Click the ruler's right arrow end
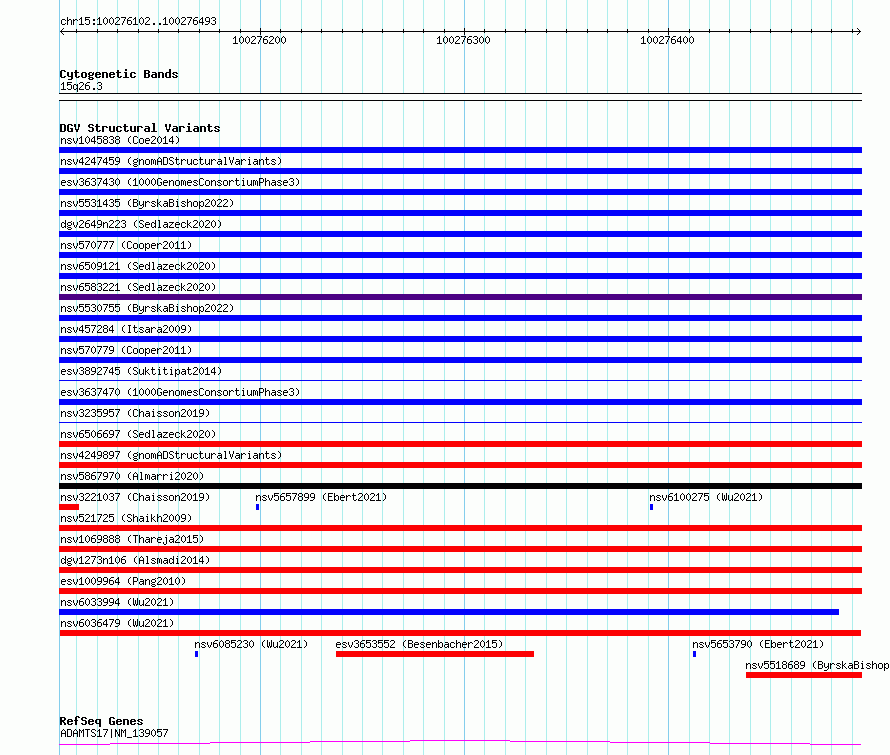This screenshot has height=755, width=890. pos(858,32)
